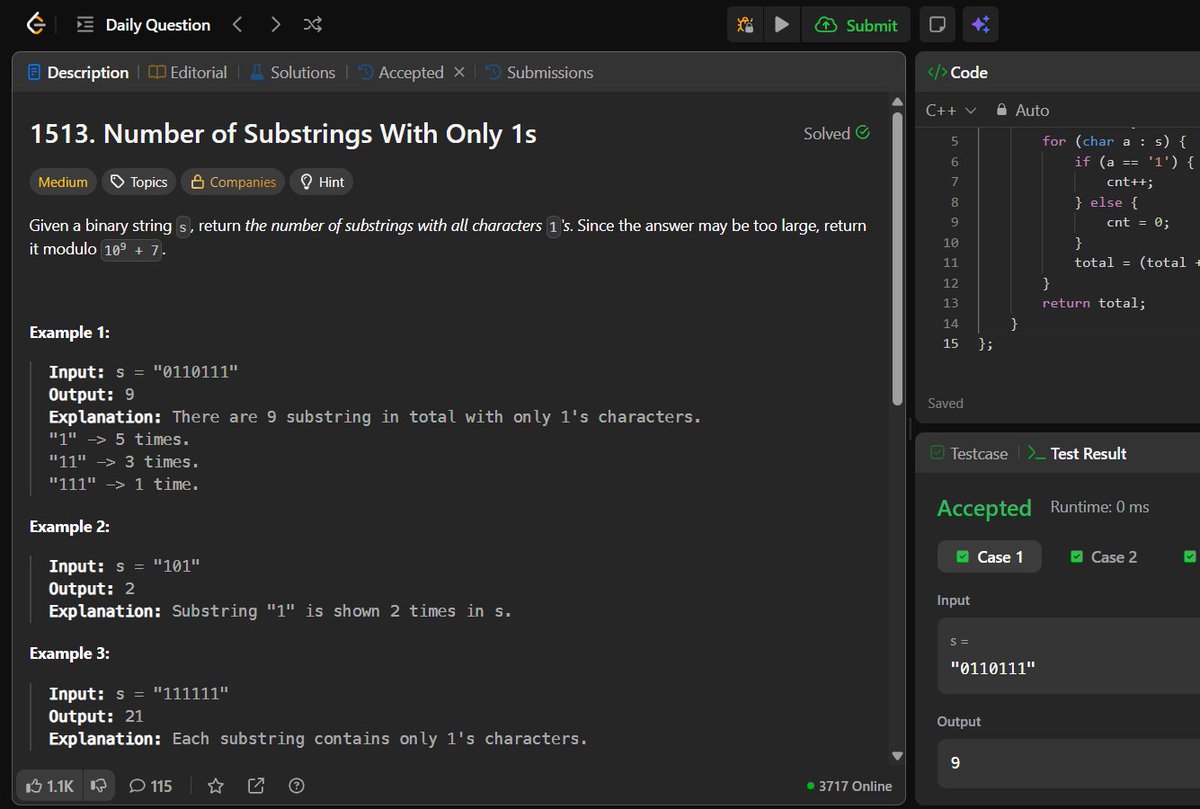Go to the next question arrow

click(275, 25)
